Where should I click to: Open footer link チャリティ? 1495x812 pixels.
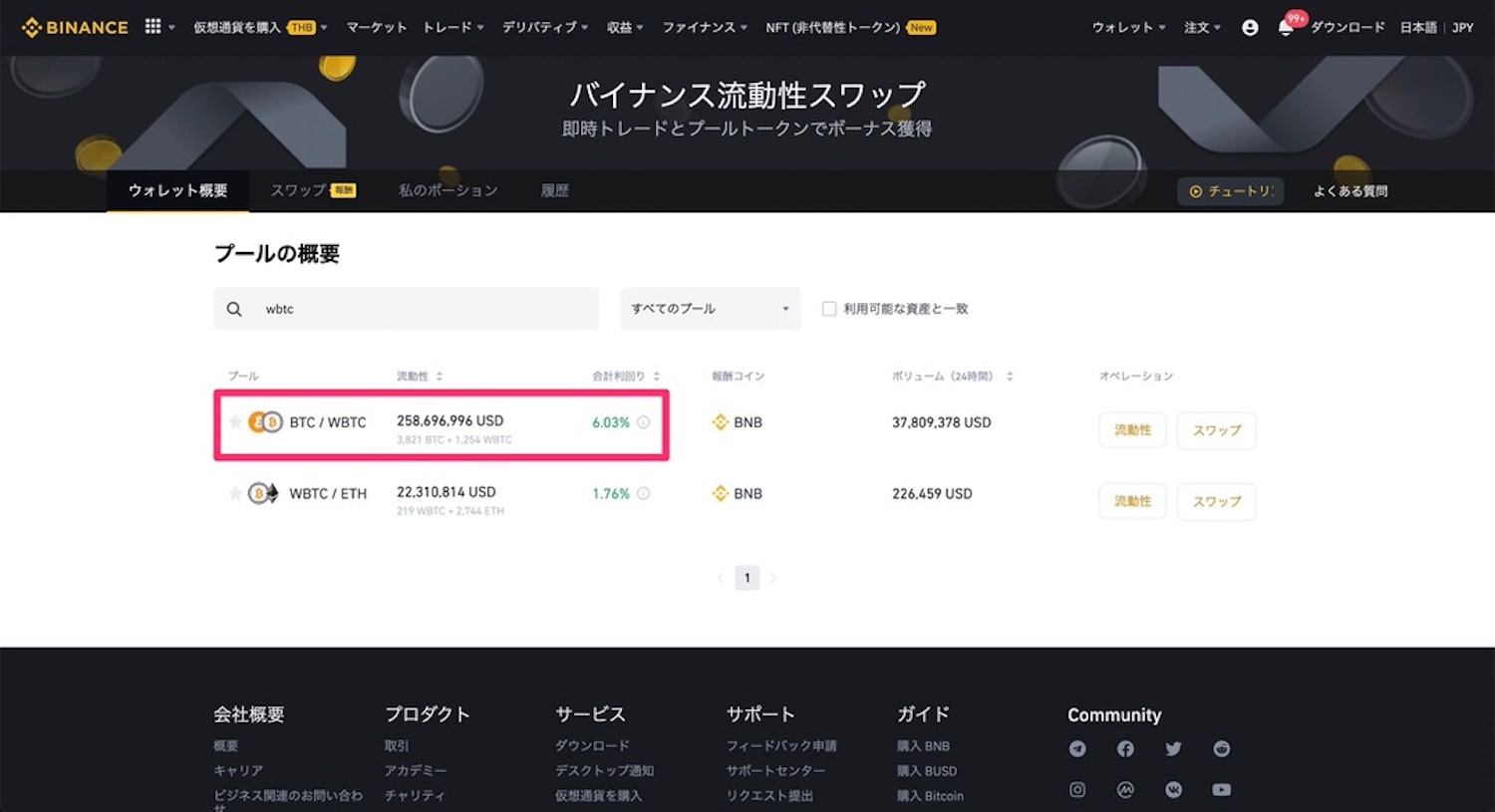(x=415, y=795)
